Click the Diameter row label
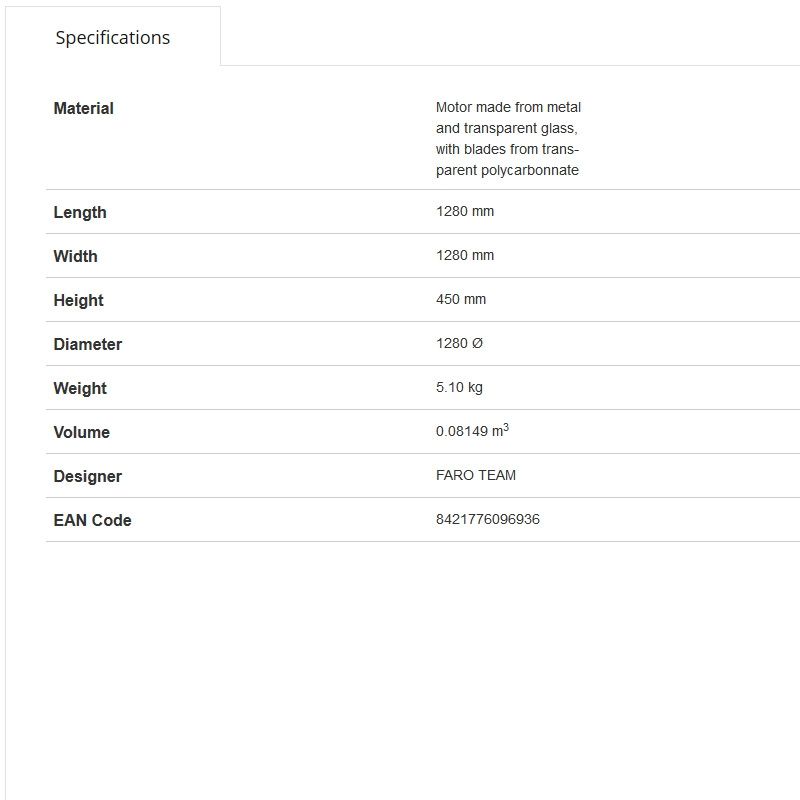 (x=87, y=344)
